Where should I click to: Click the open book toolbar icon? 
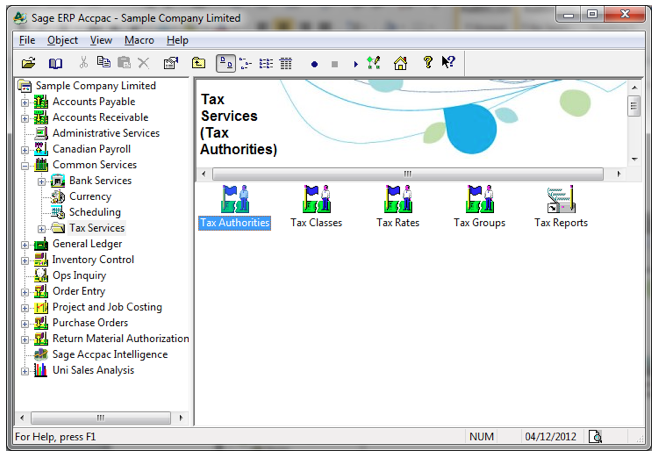55,63
